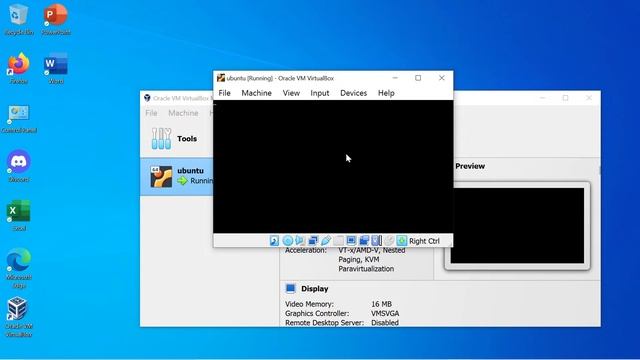640x360 pixels.
Task: Maximize the ubuntu VM window
Action: (x=418, y=78)
